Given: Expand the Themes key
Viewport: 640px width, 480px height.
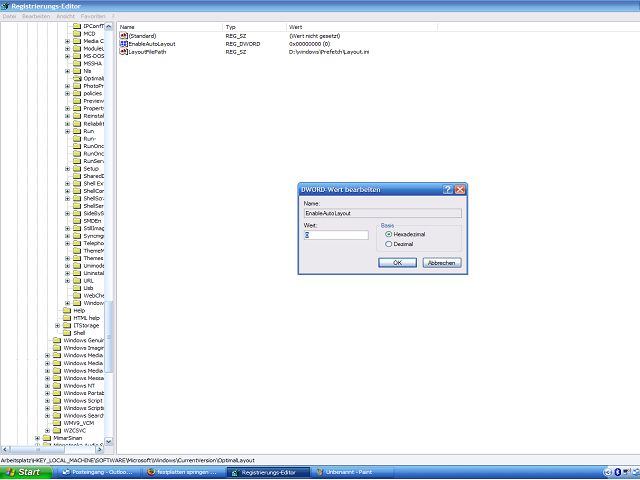Looking at the screenshot, I should click(x=67, y=258).
